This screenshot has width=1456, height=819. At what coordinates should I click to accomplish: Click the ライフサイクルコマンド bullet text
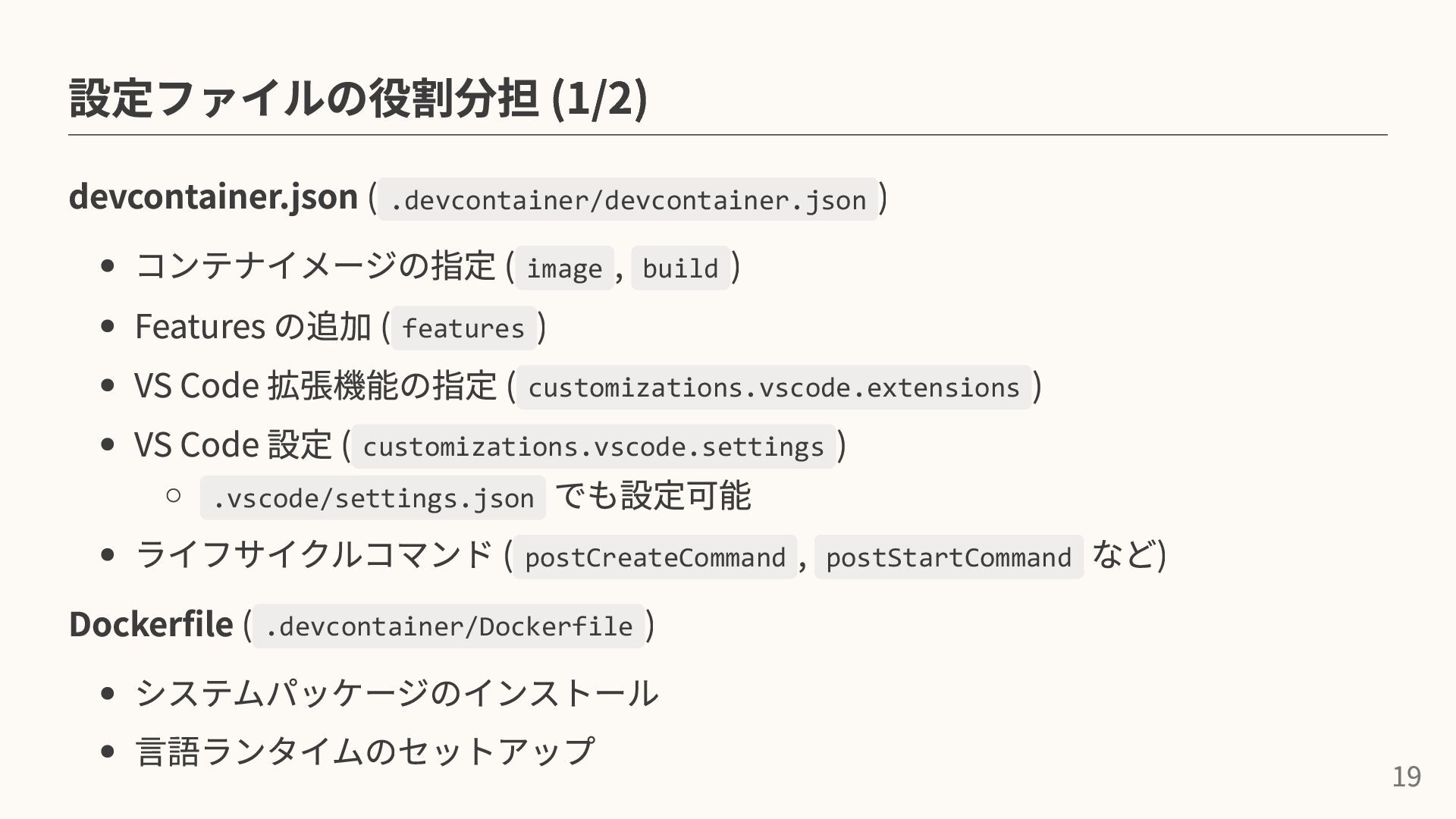point(315,555)
